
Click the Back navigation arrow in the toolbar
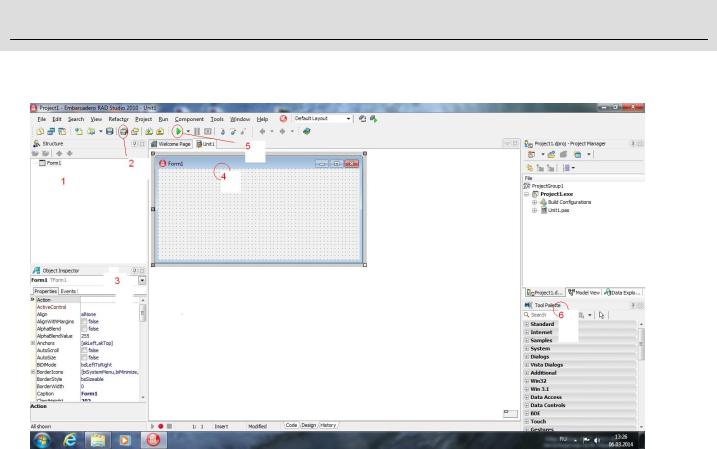[x=262, y=132]
